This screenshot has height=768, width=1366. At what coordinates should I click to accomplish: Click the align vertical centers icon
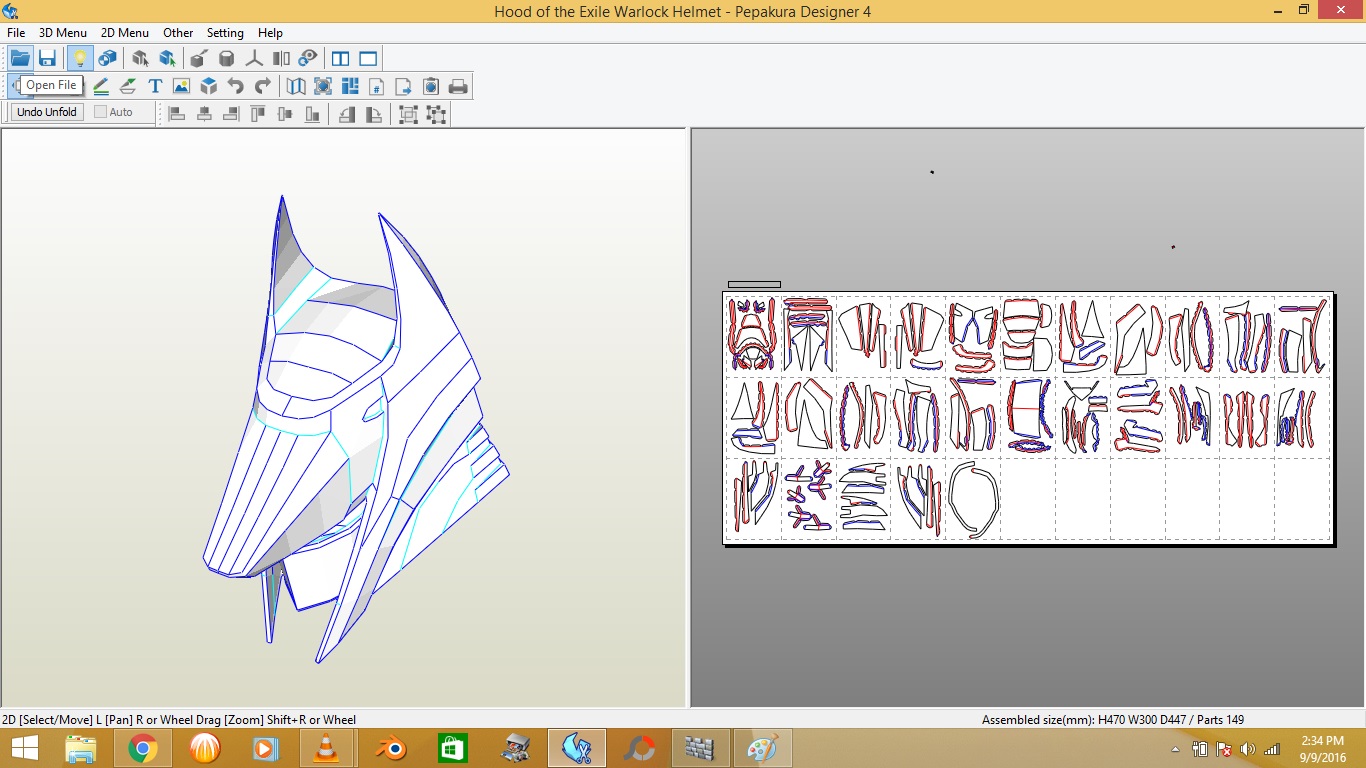point(285,114)
